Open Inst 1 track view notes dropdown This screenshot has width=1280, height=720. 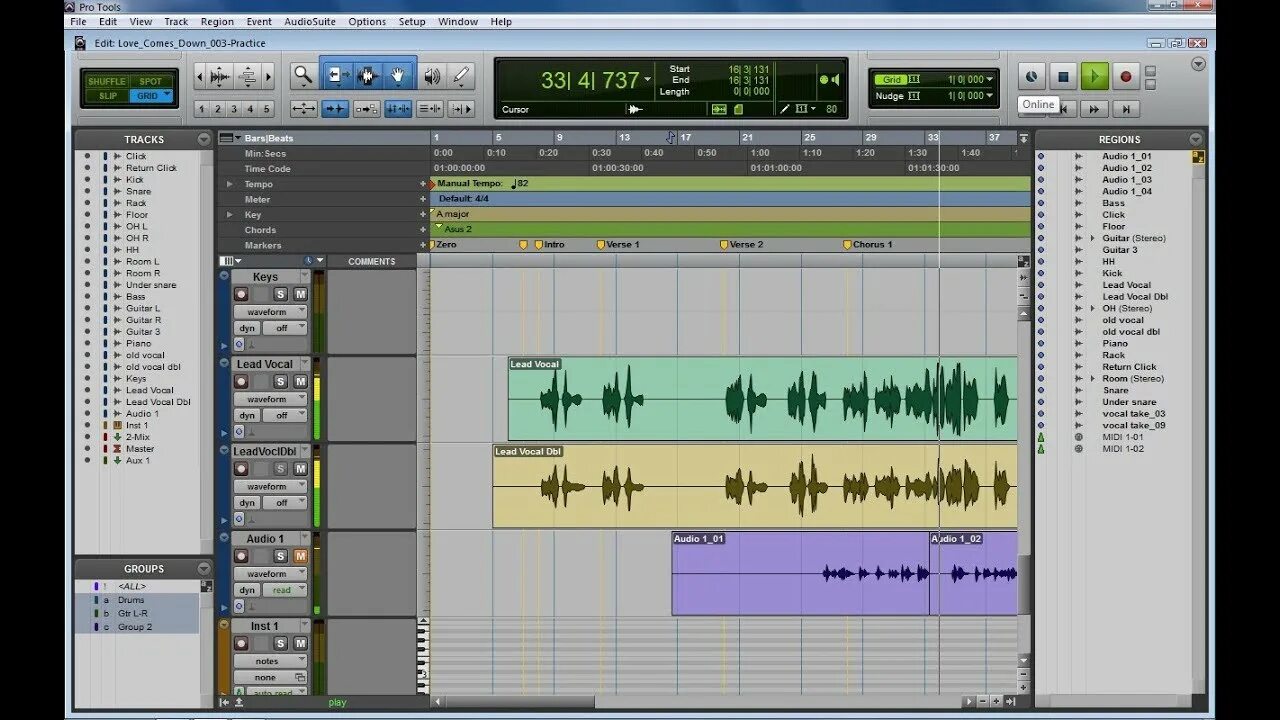[x=271, y=661]
